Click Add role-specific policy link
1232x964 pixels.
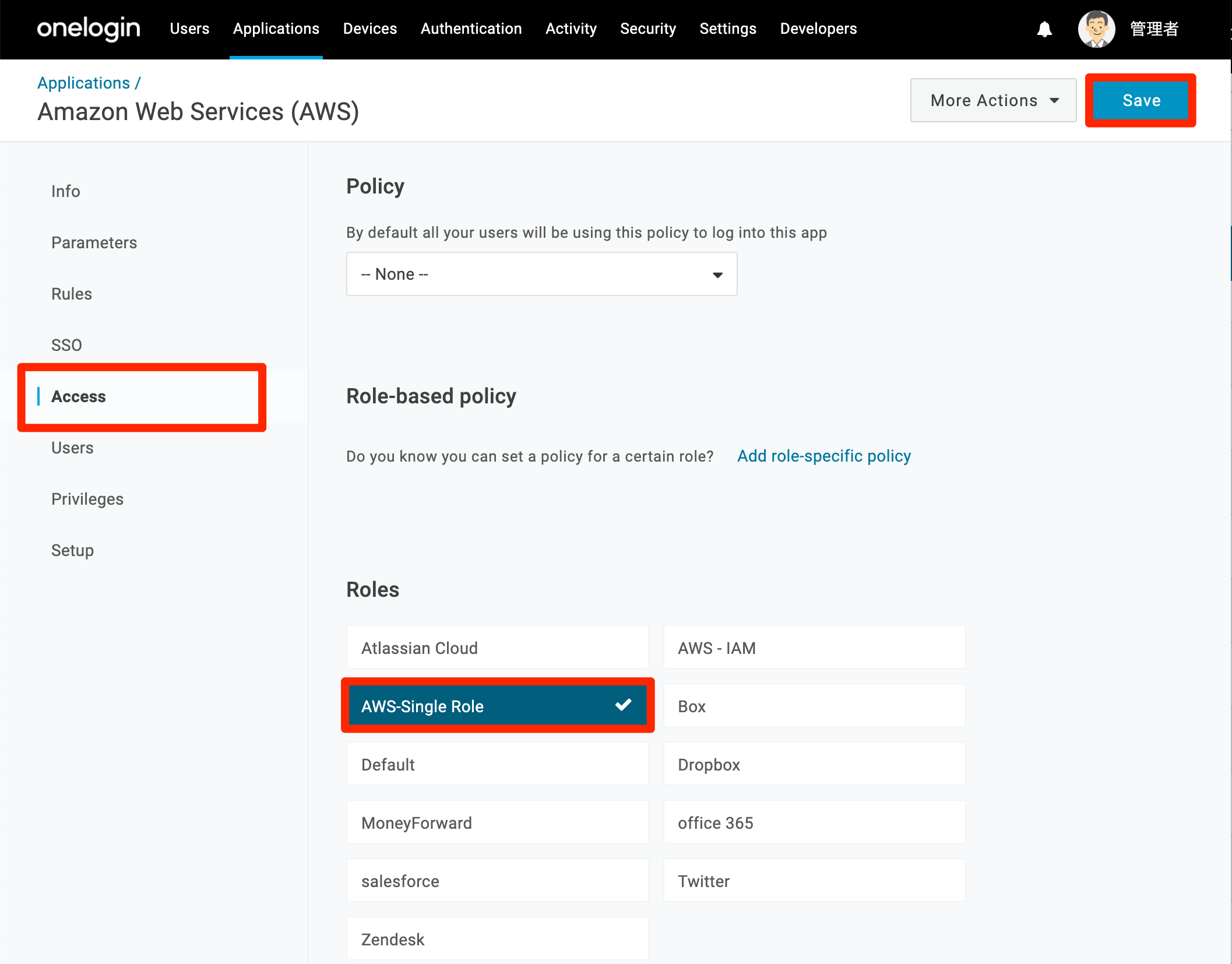tap(823, 456)
